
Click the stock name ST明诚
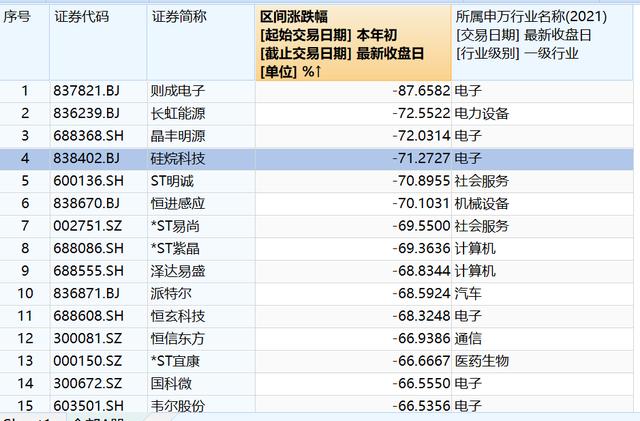coord(172,180)
